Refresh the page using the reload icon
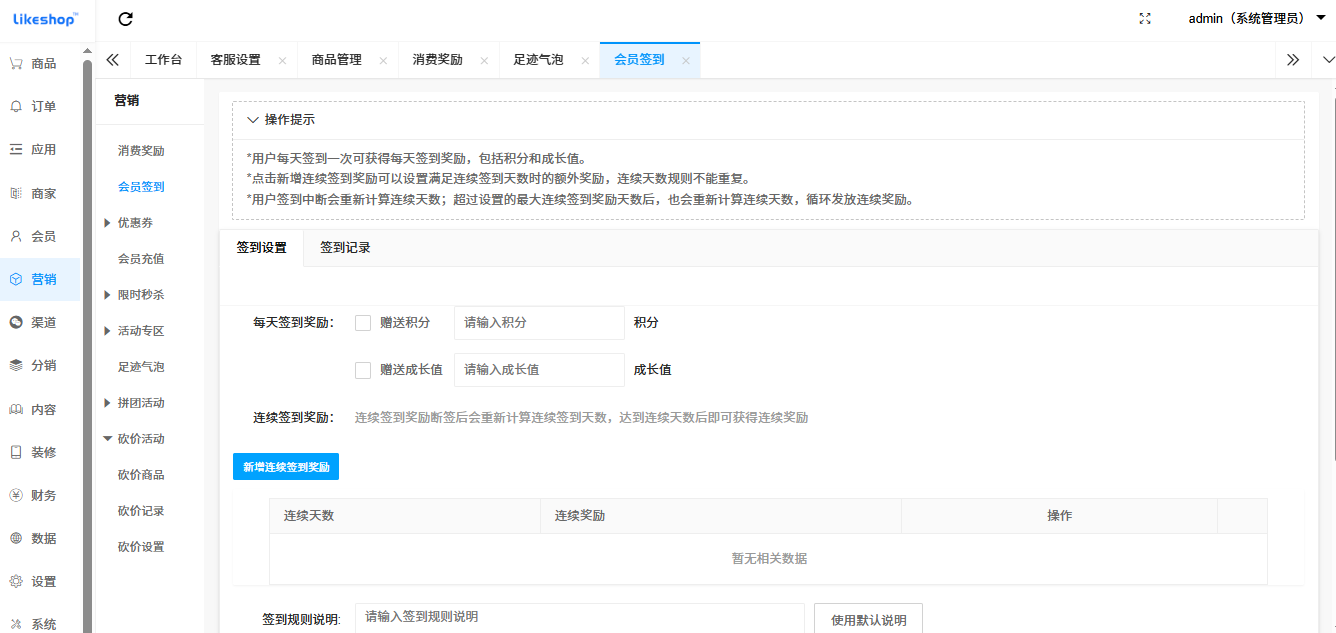Screen dimensions: 1336x633 124,18
